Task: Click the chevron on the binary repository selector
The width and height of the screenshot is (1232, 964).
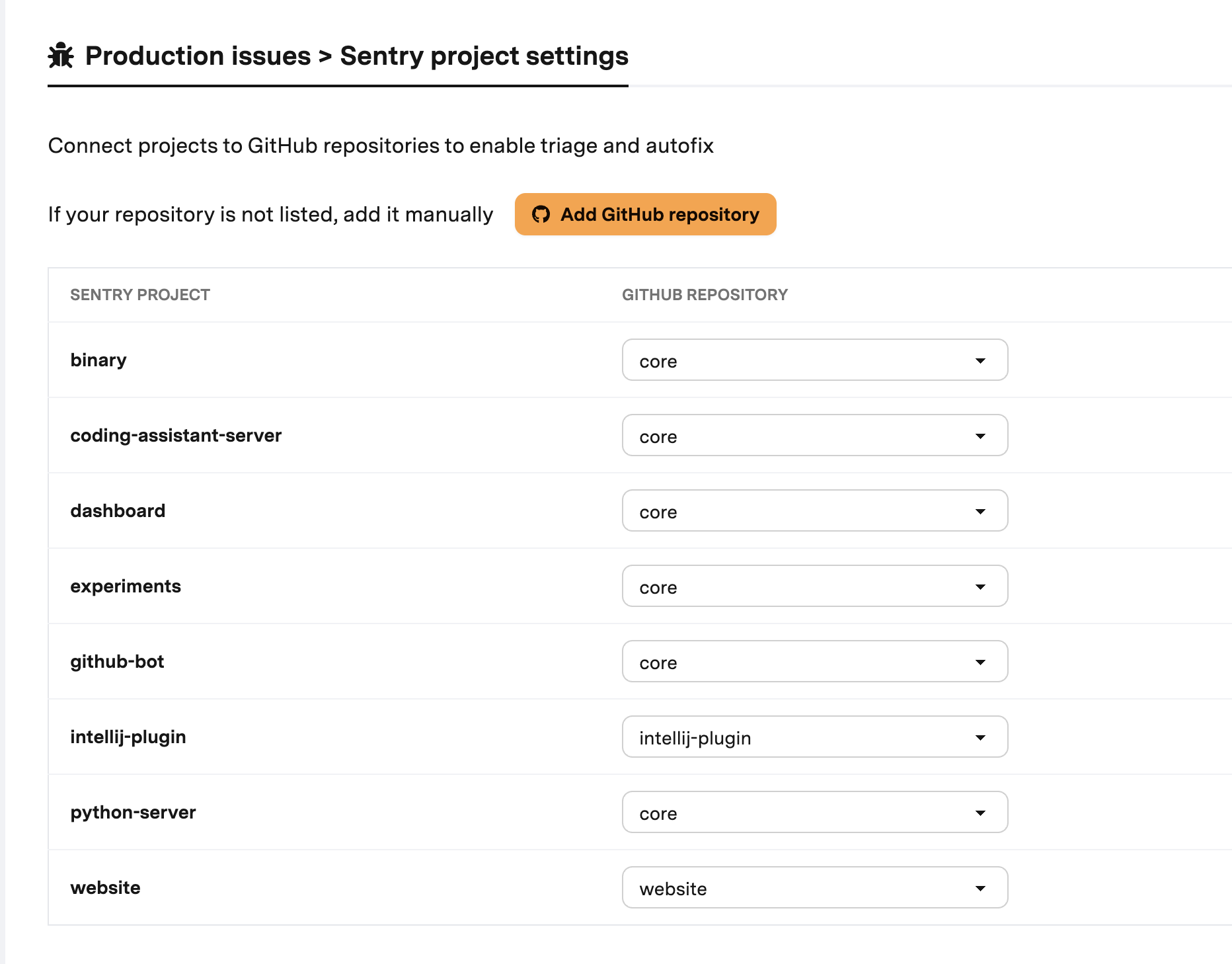Action: (x=981, y=361)
